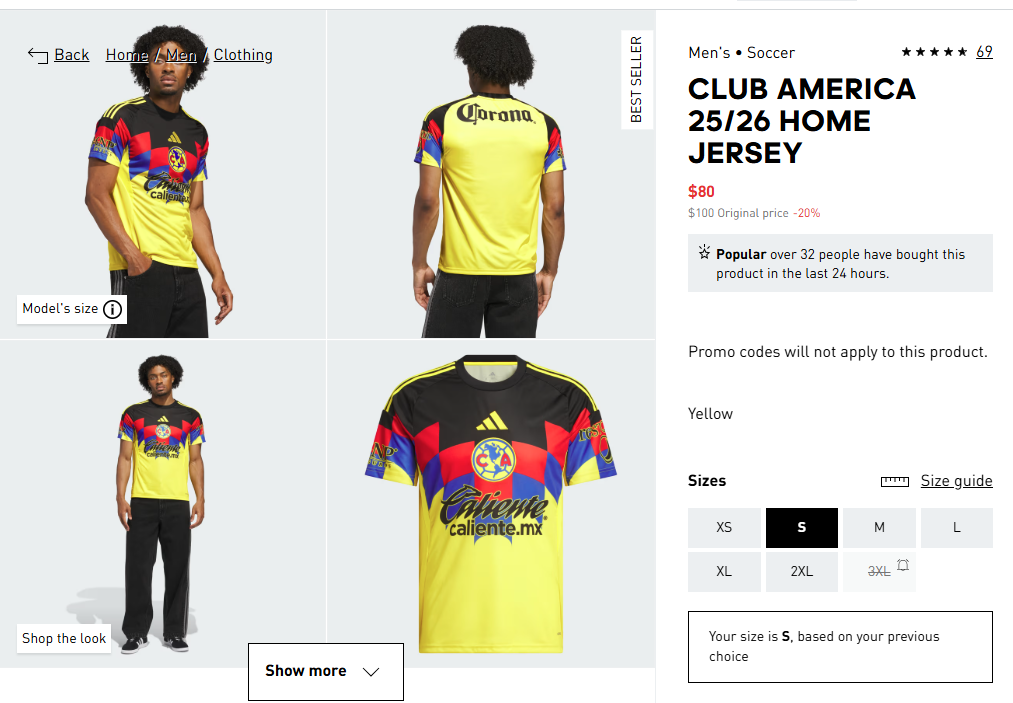Image resolution: width=1013 pixels, height=703 pixels.
Task: Open Home breadcrumb link
Action: click(127, 55)
